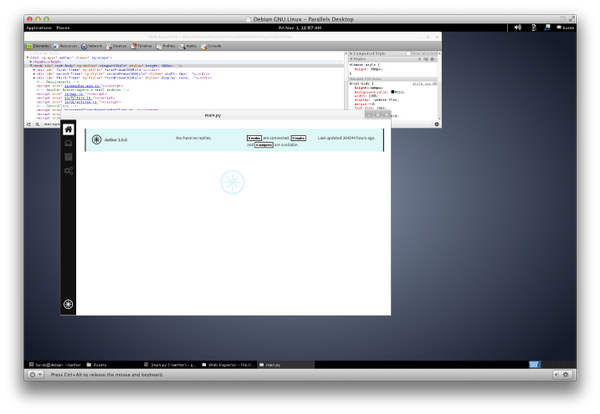
Task: Collapse the html root node in the DOM tree
Action: point(28,57)
